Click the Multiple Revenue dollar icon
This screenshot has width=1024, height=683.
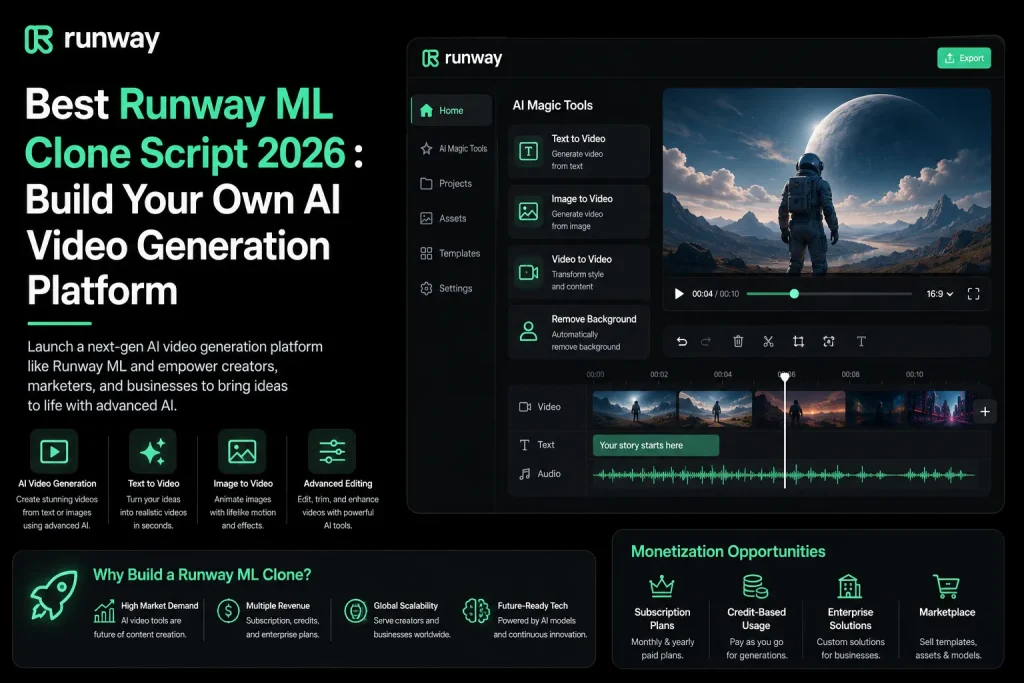click(x=228, y=611)
